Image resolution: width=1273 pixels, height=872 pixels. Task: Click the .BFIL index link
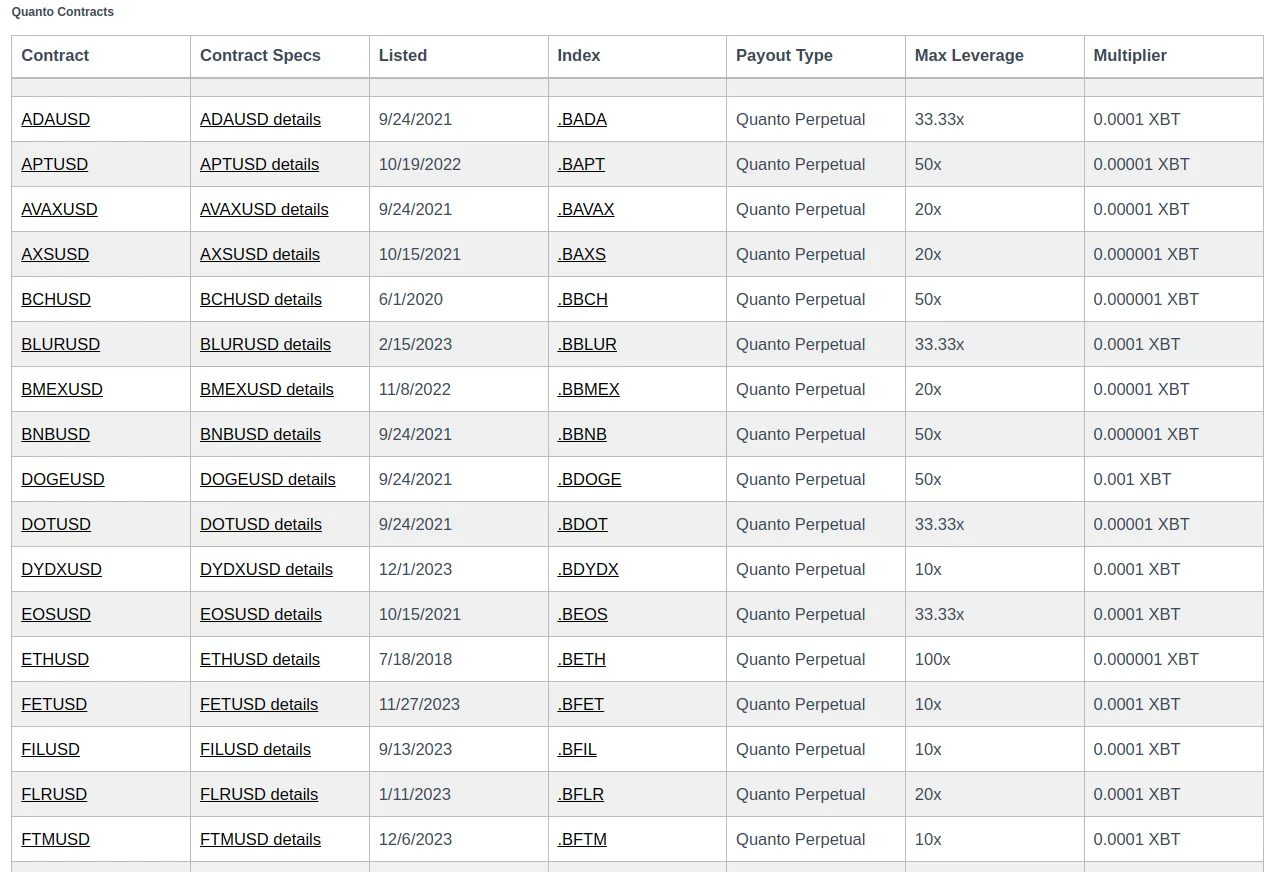click(x=577, y=749)
